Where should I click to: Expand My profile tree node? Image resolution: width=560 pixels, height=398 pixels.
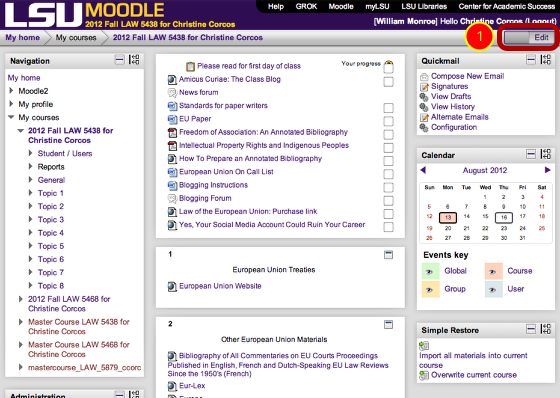tap(11, 104)
